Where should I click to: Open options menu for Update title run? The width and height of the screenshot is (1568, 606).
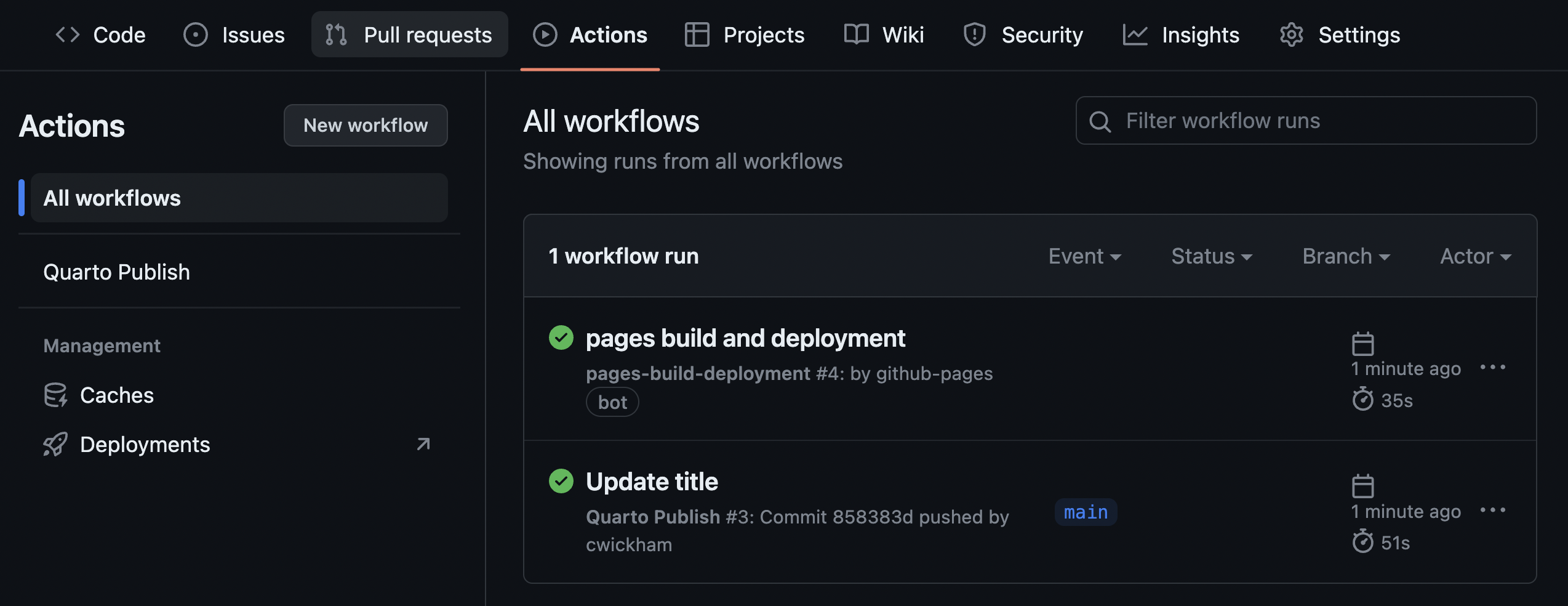tap(1494, 510)
